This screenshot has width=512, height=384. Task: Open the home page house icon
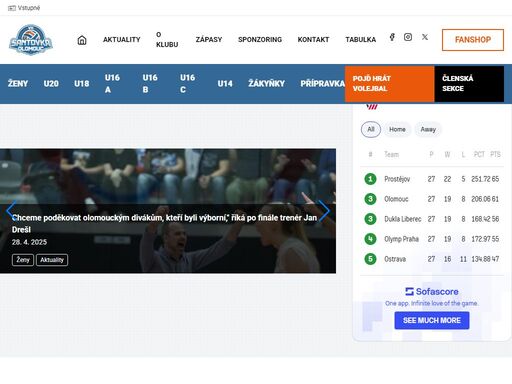pos(82,40)
